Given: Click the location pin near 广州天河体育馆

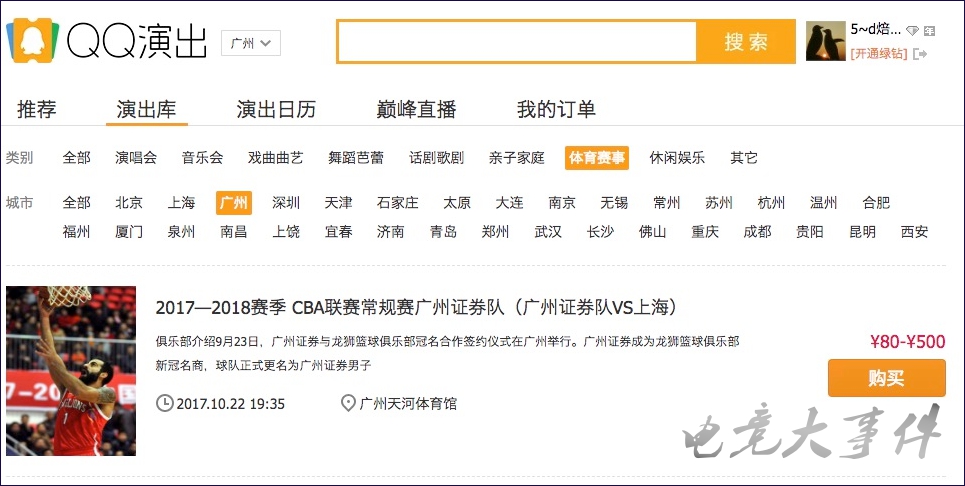Looking at the screenshot, I should tap(348, 404).
